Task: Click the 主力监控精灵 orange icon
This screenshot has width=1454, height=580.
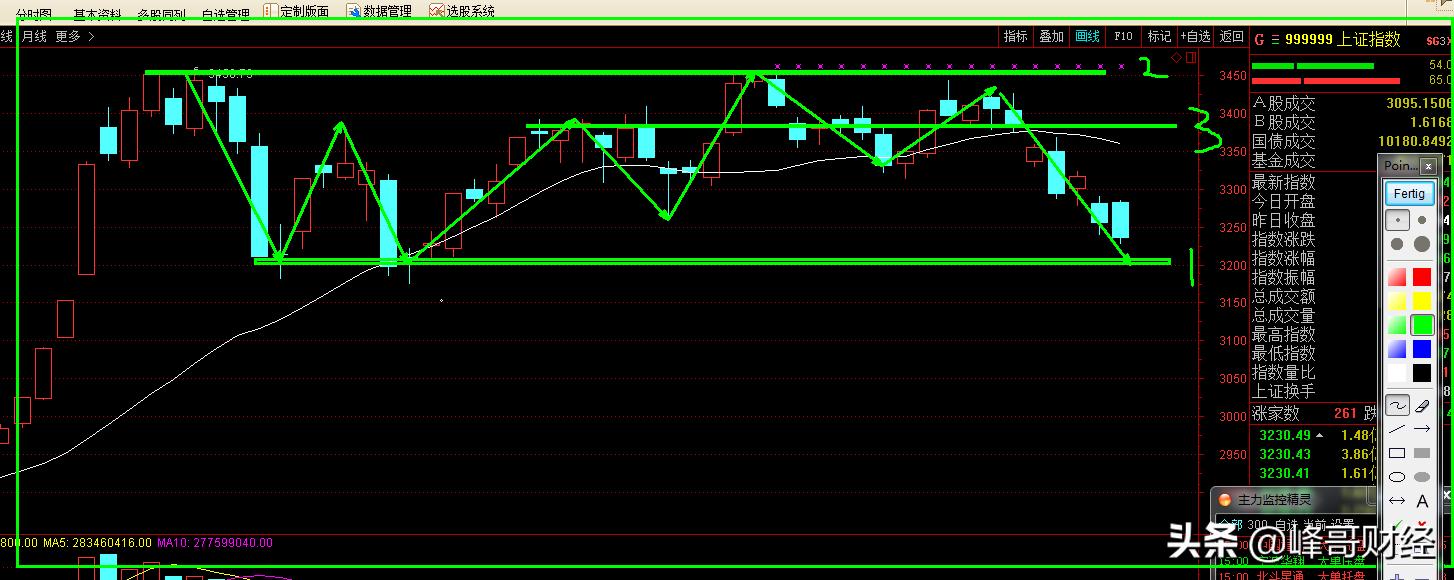Action: [1225, 500]
